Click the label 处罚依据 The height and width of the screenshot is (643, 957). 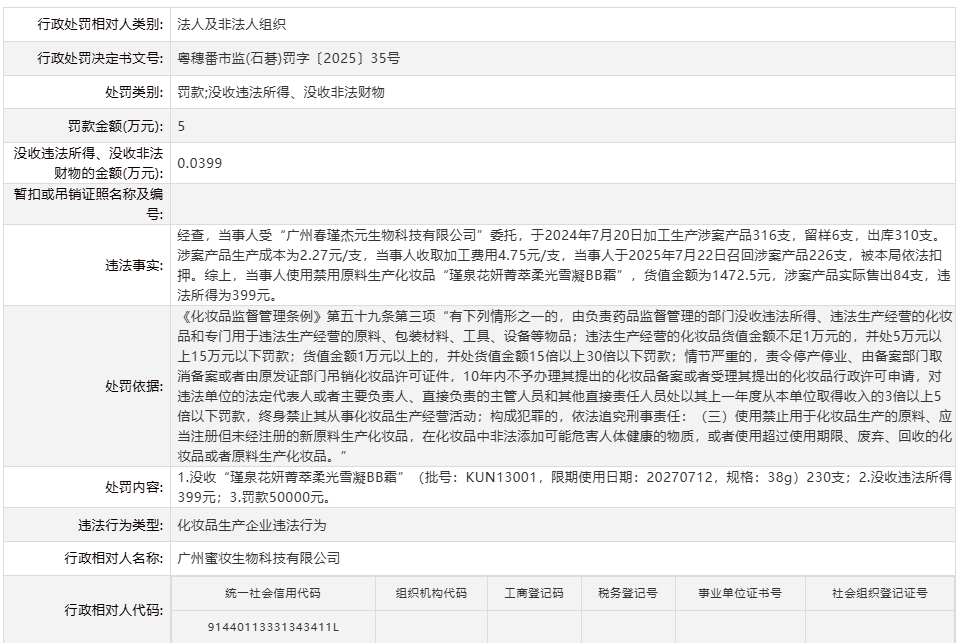[134, 386]
